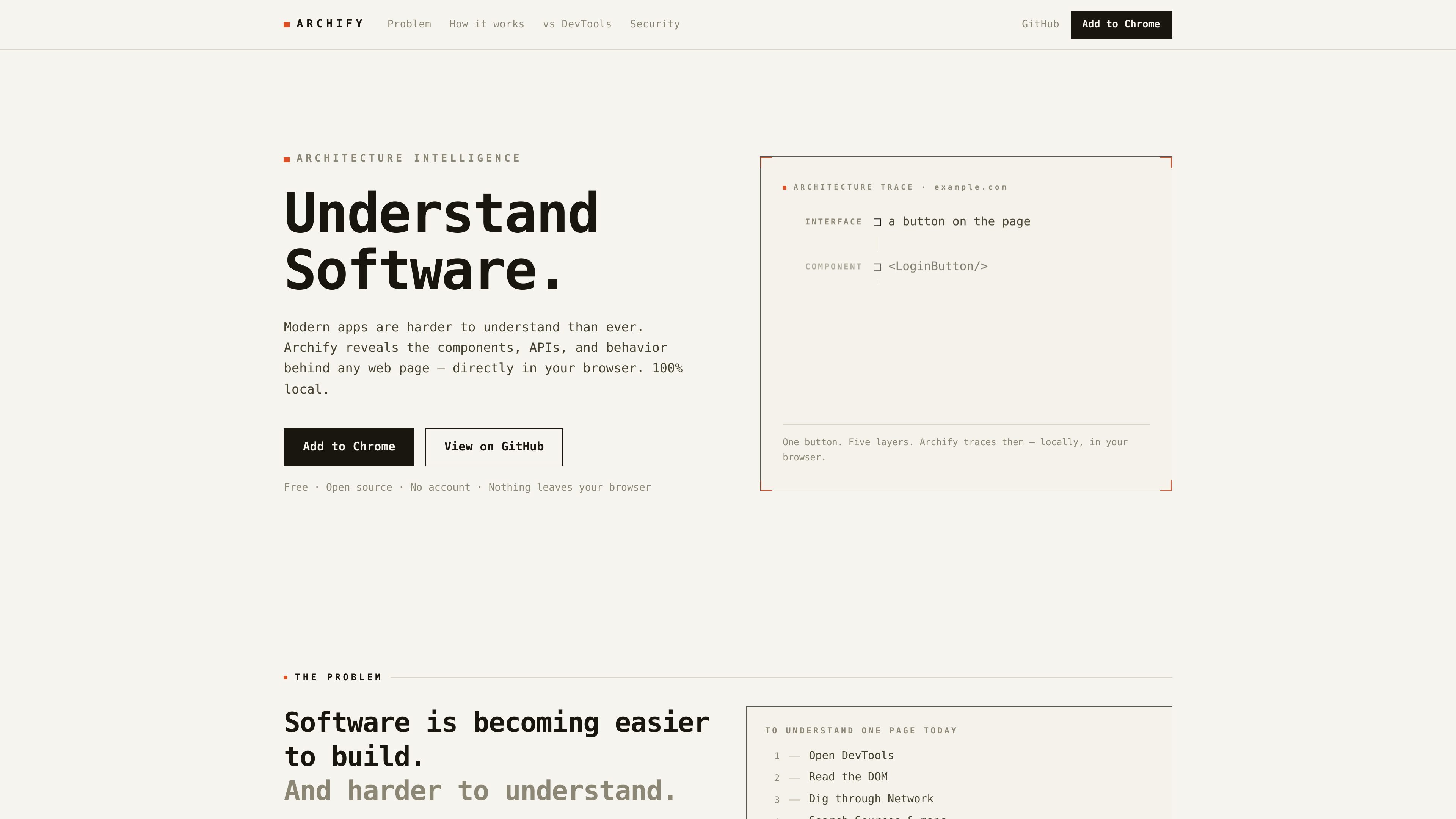Image resolution: width=1456 pixels, height=819 pixels.
Task: Open the GitHub link in the header
Action: tap(1040, 24)
